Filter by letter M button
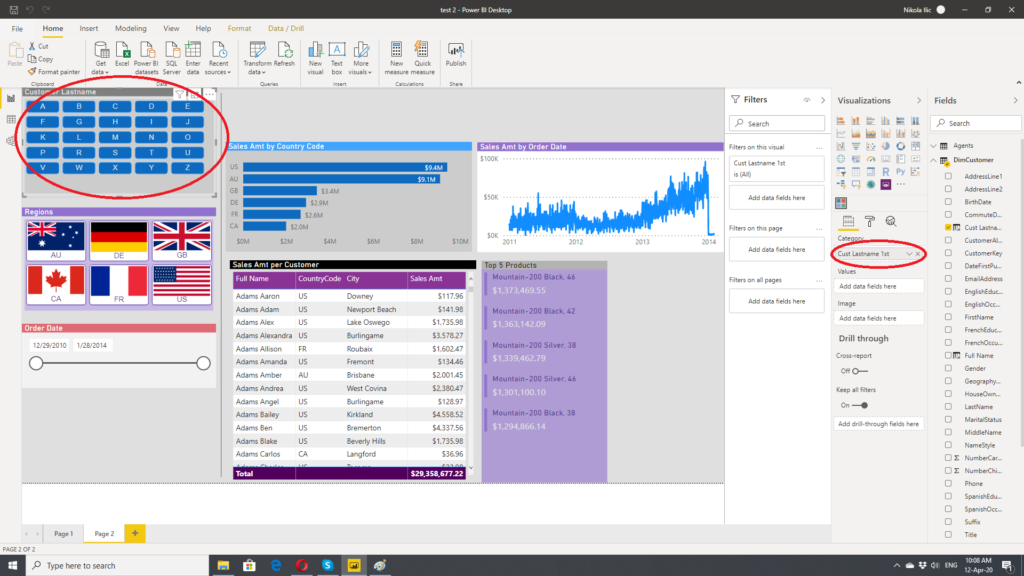 point(115,137)
